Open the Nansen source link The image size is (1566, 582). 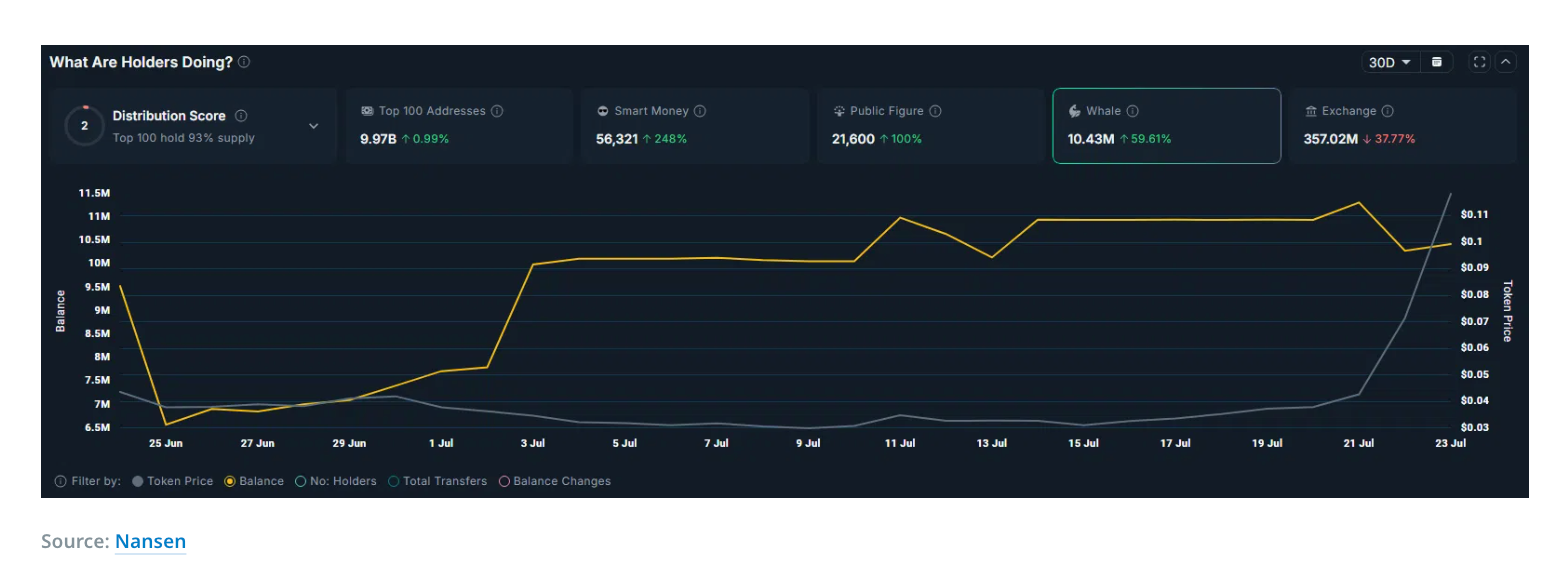click(x=150, y=541)
